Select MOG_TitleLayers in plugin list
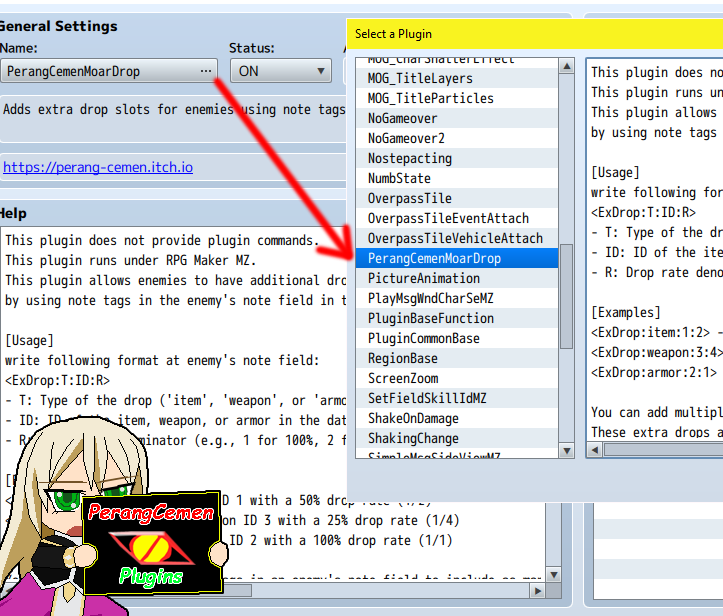Screen dimensions: 723x616 click(456, 78)
